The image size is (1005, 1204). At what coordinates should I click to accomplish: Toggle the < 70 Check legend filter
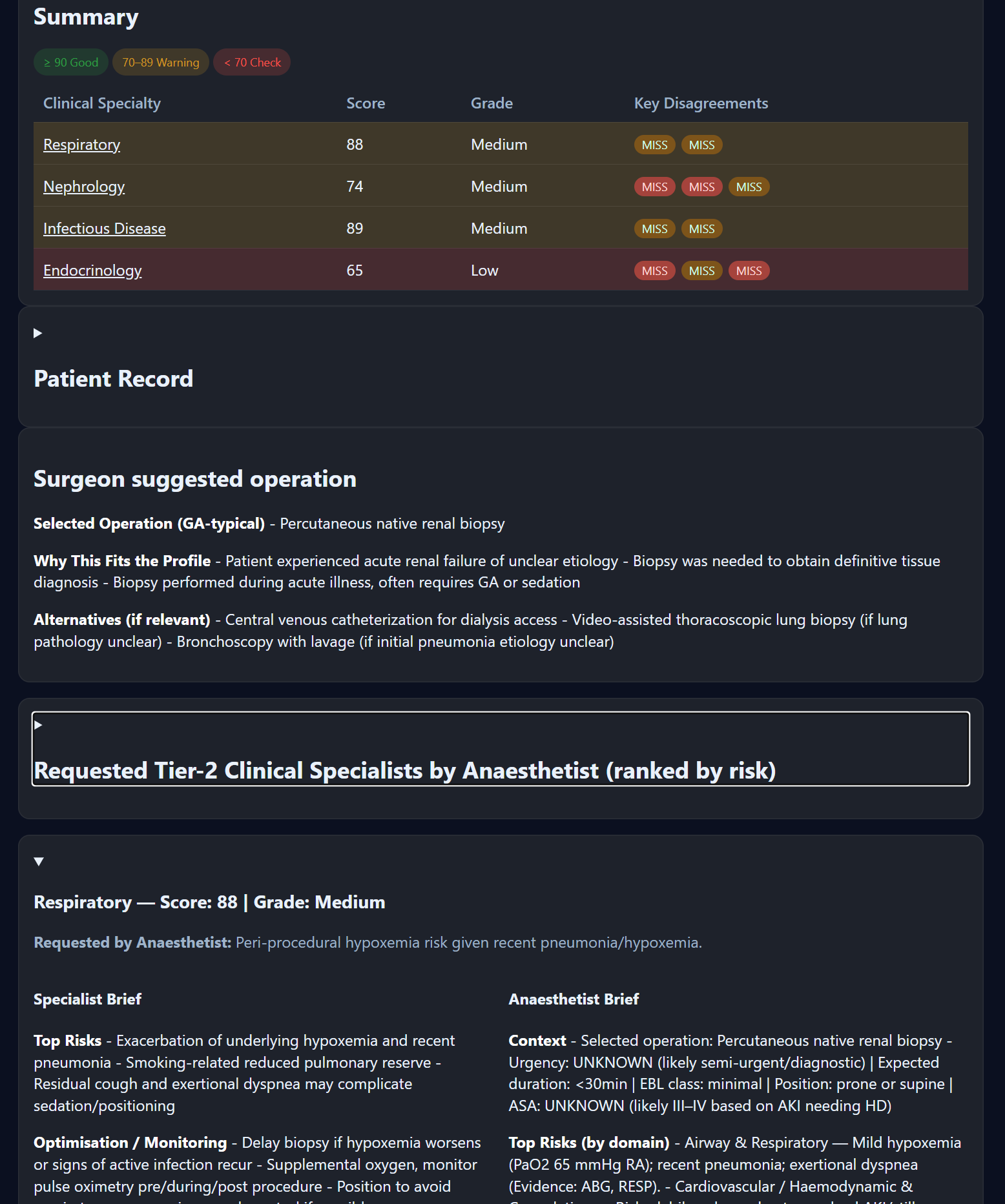(252, 62)
